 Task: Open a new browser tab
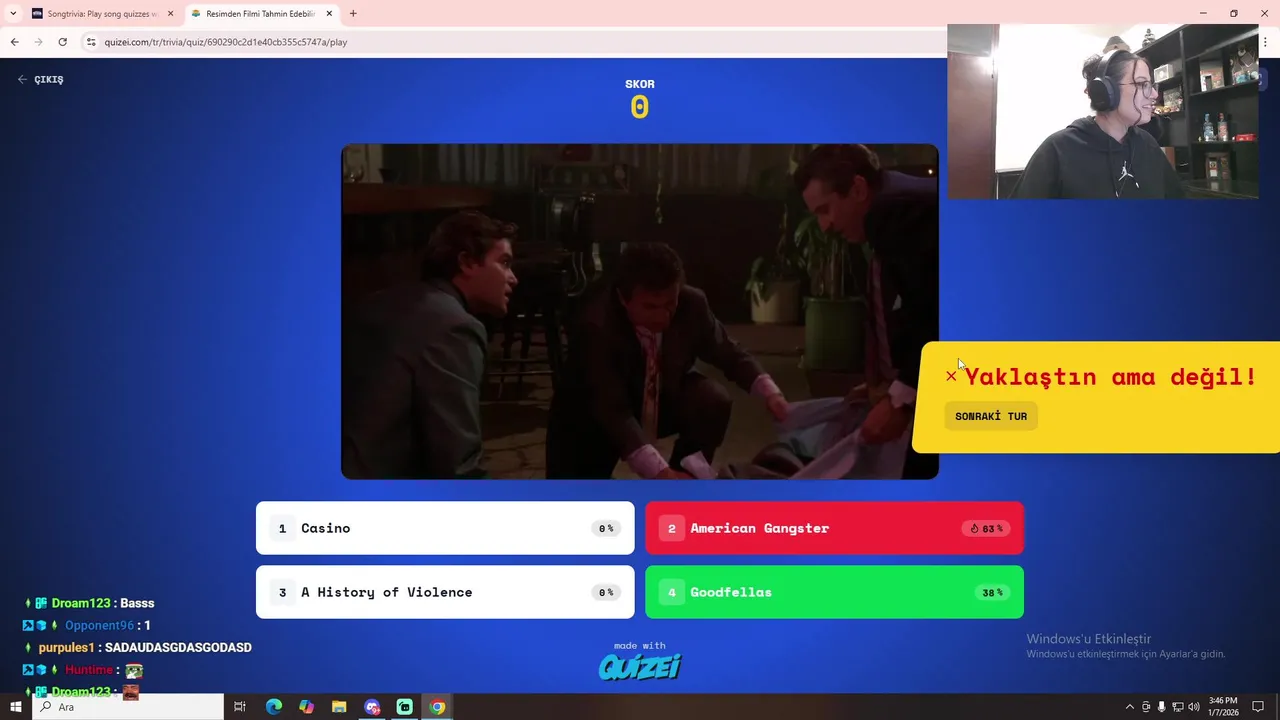tap(353, 14)
